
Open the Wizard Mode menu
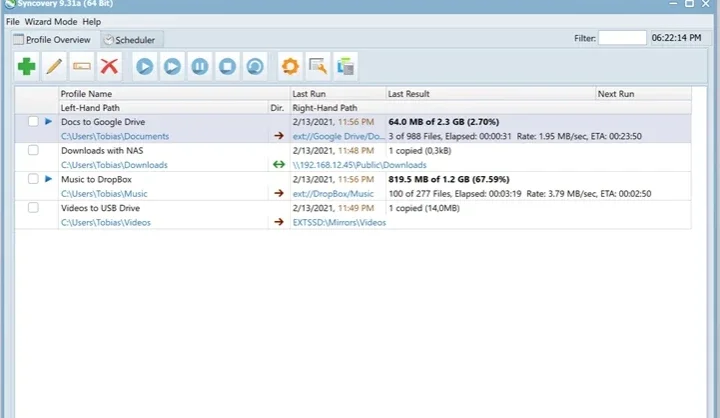pyautogui.click(x=51, y=22)
